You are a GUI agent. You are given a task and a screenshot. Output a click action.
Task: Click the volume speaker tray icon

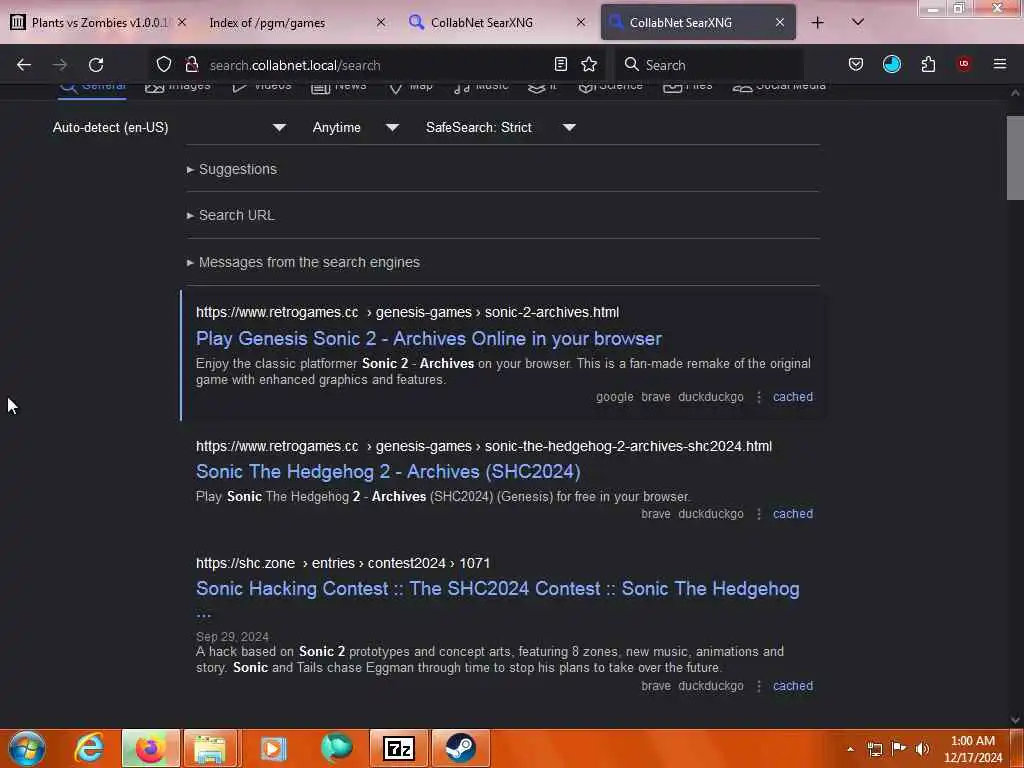point(922,749)
